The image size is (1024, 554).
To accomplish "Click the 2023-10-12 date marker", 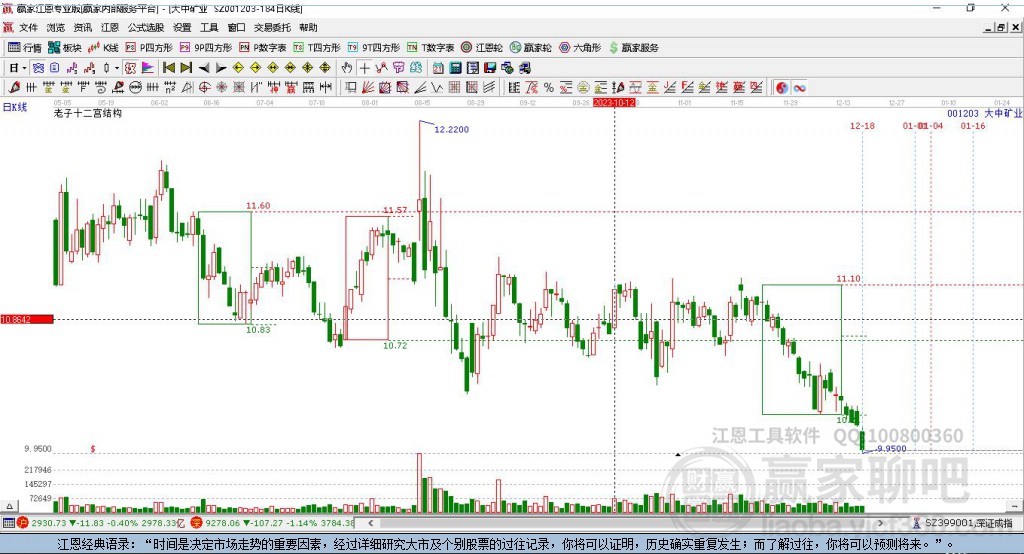I will coord(614,103).
